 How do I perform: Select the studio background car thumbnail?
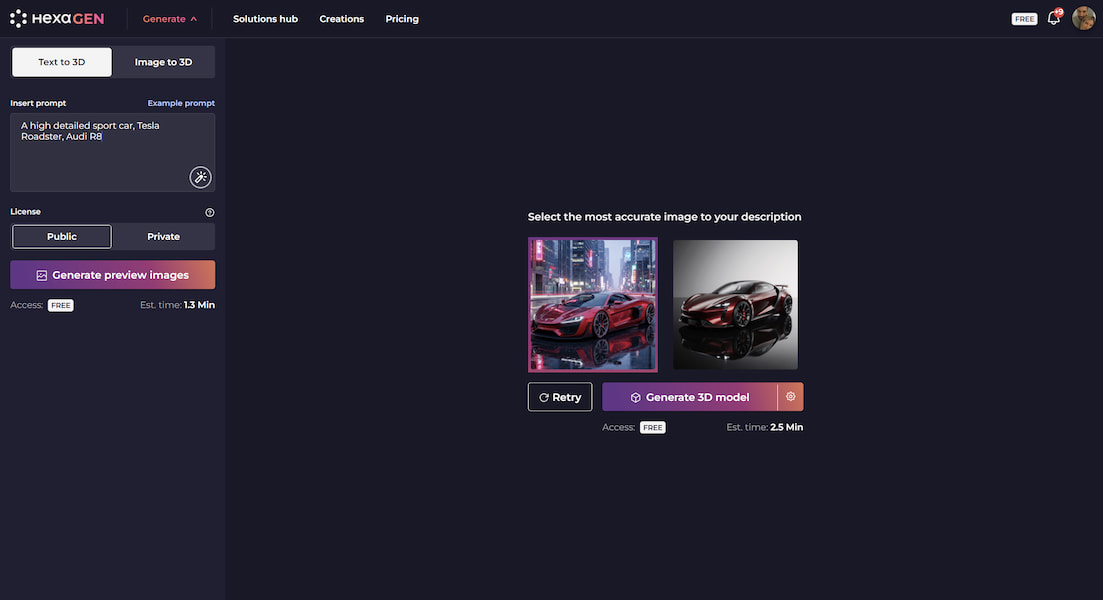pyautogui.click(x=735, y=304)
